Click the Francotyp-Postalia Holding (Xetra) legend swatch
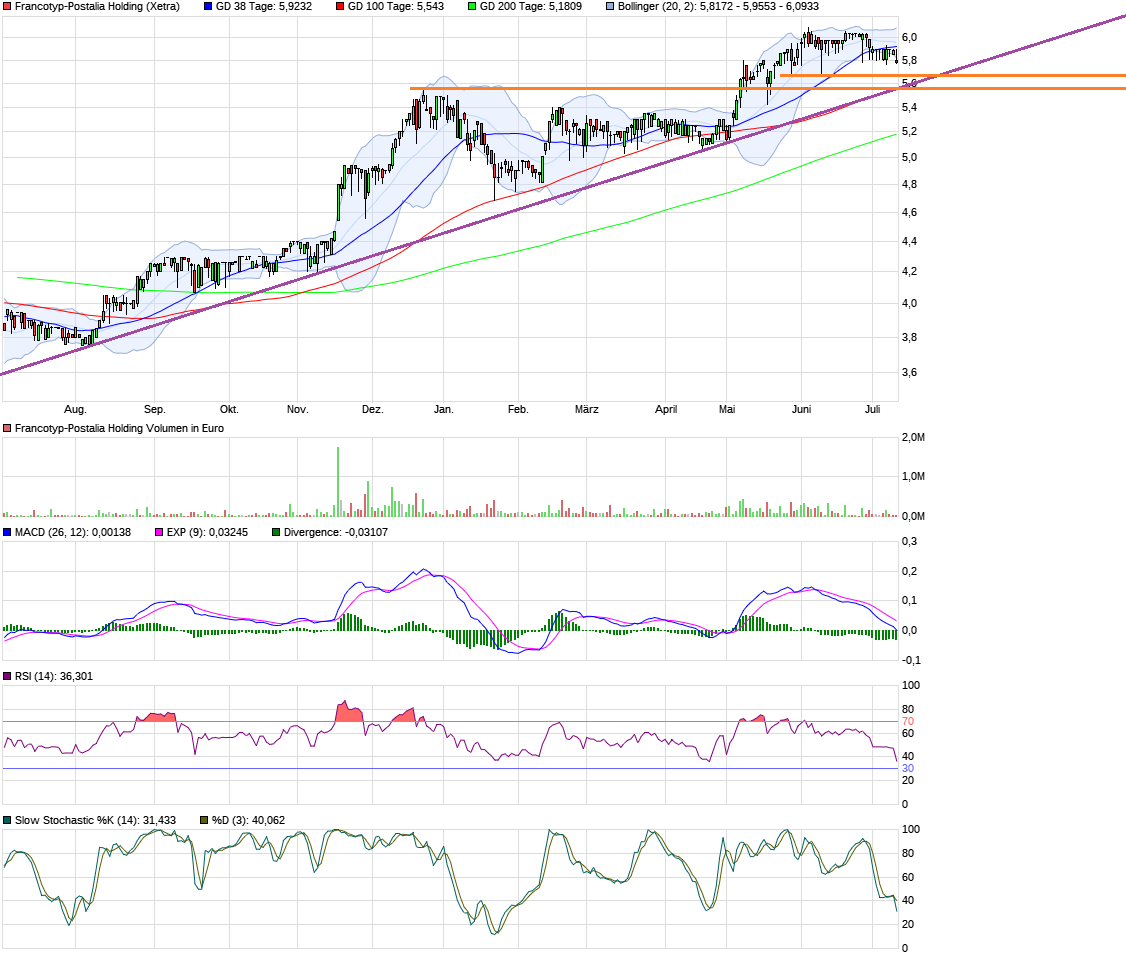This screenshot has height=958, width=1126. [7, 6]
